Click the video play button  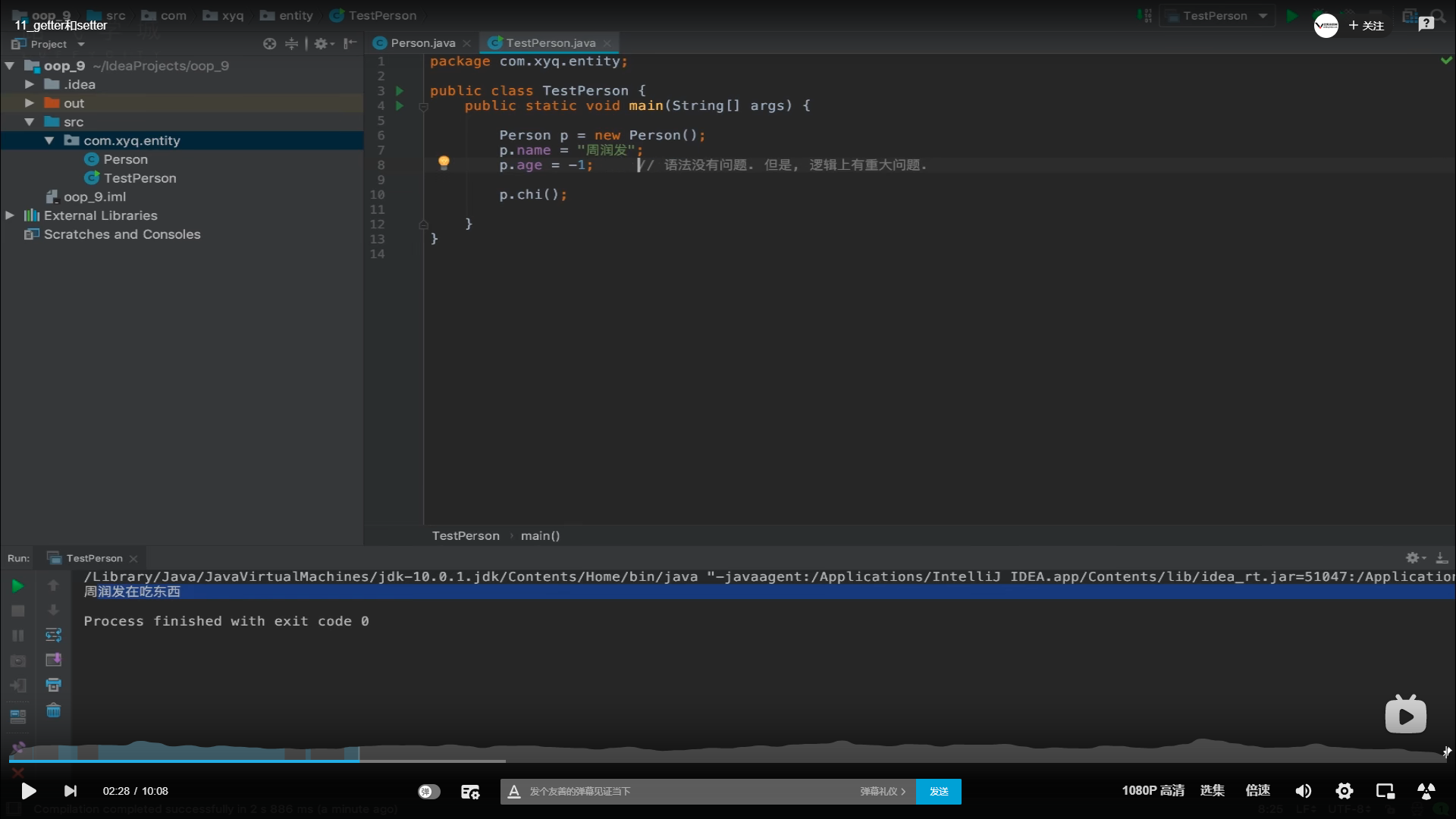[28, 791]
